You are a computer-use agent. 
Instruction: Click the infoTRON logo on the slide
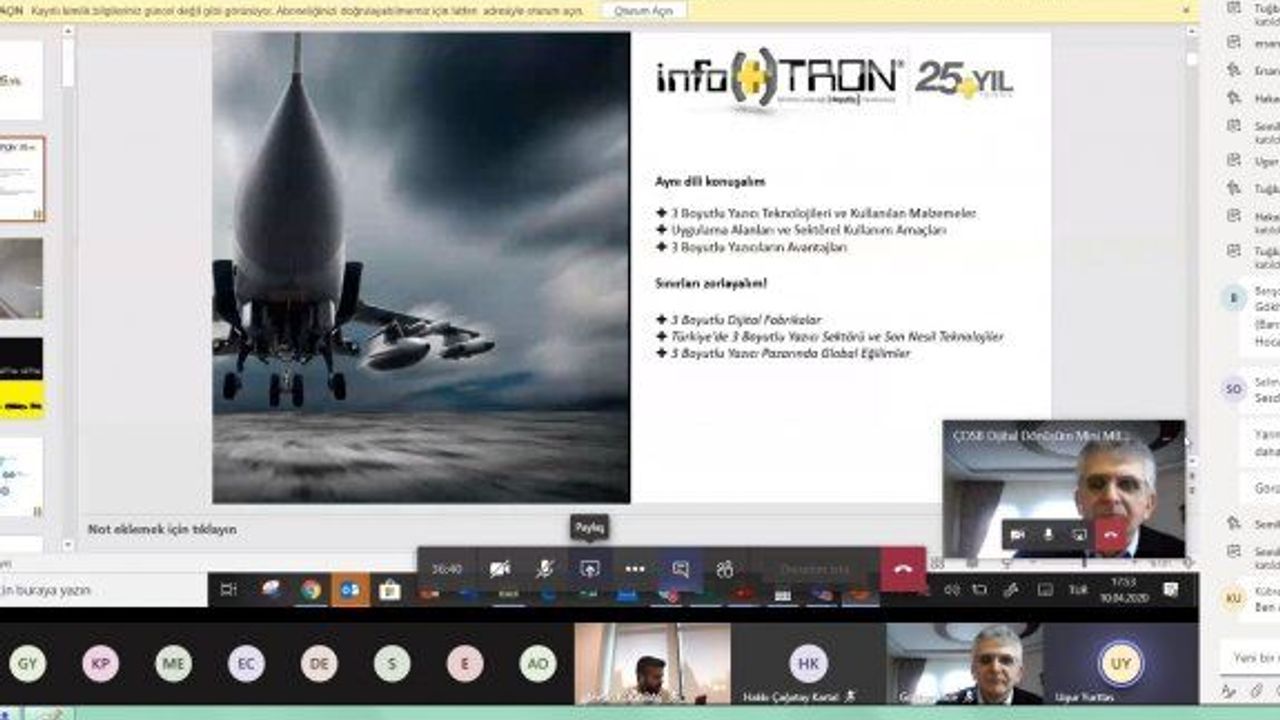click(779, 77)
